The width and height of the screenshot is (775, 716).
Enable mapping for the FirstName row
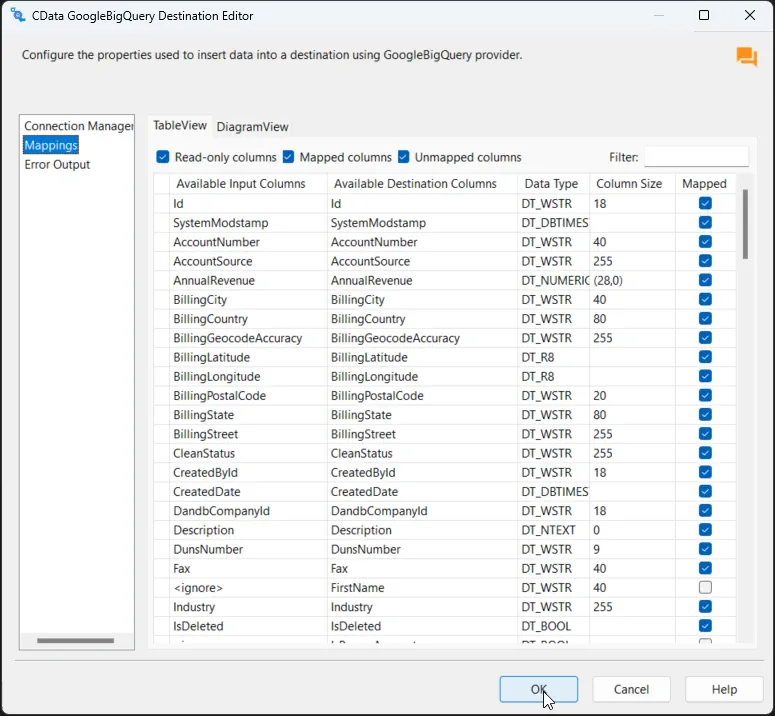point(705,588)
